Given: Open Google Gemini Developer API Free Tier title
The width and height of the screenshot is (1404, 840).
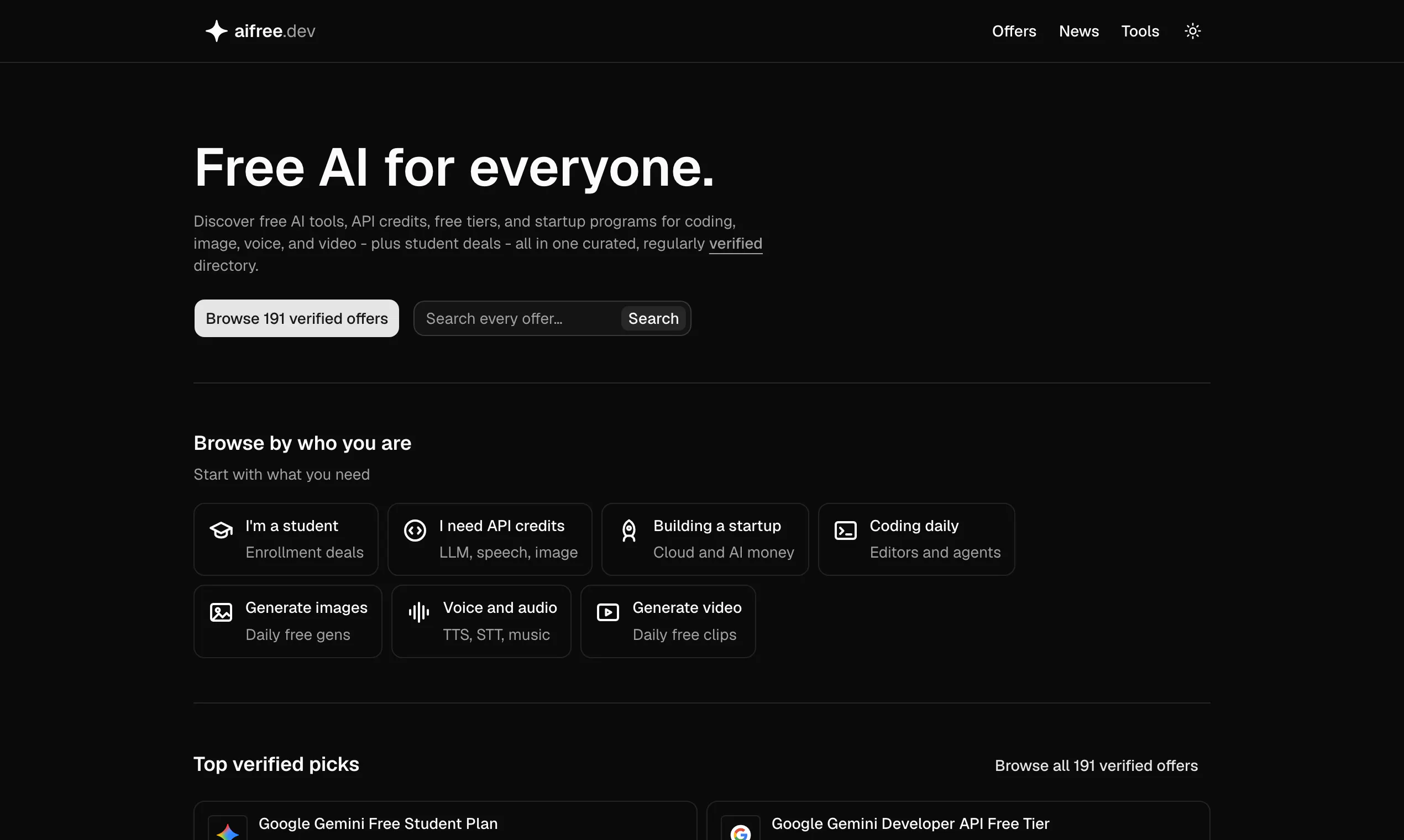Looking at the screenshot, I should pos(910,823).
